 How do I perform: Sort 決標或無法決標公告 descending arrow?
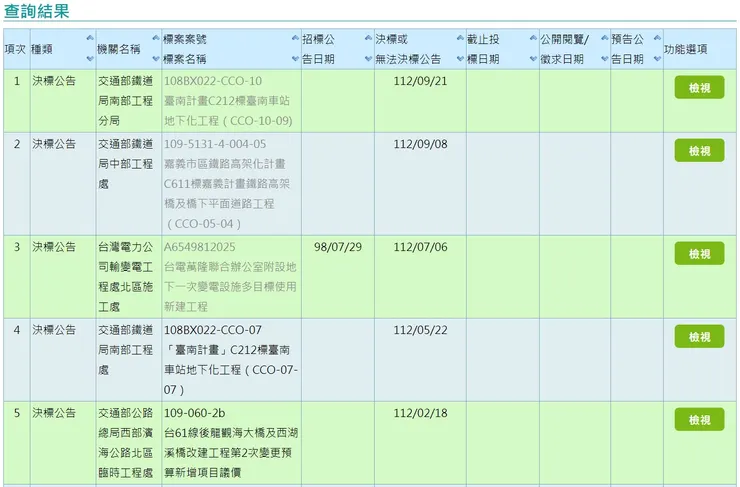coord(461,59)
